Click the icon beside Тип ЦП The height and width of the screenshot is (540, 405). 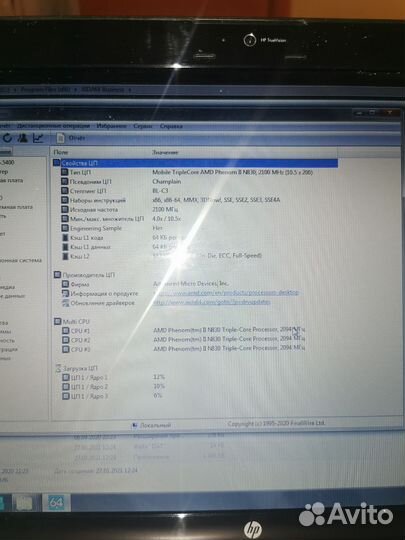click(65, 172)
